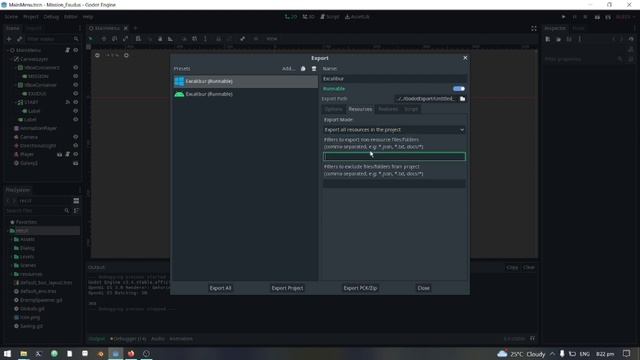Image resolution: width=640 pixels, height=360 pixels.
Task: Expand the Assets folder
Action: tap(11, 239)
